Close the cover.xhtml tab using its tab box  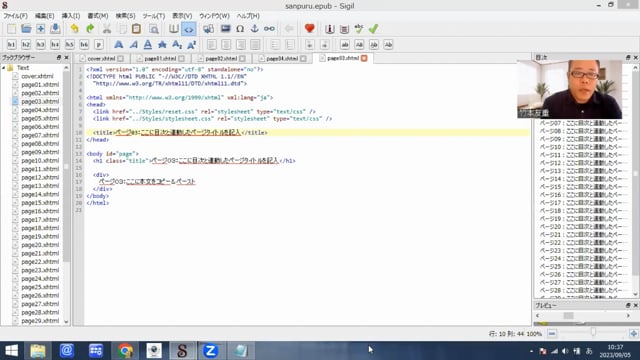click(x=120, y=59)
